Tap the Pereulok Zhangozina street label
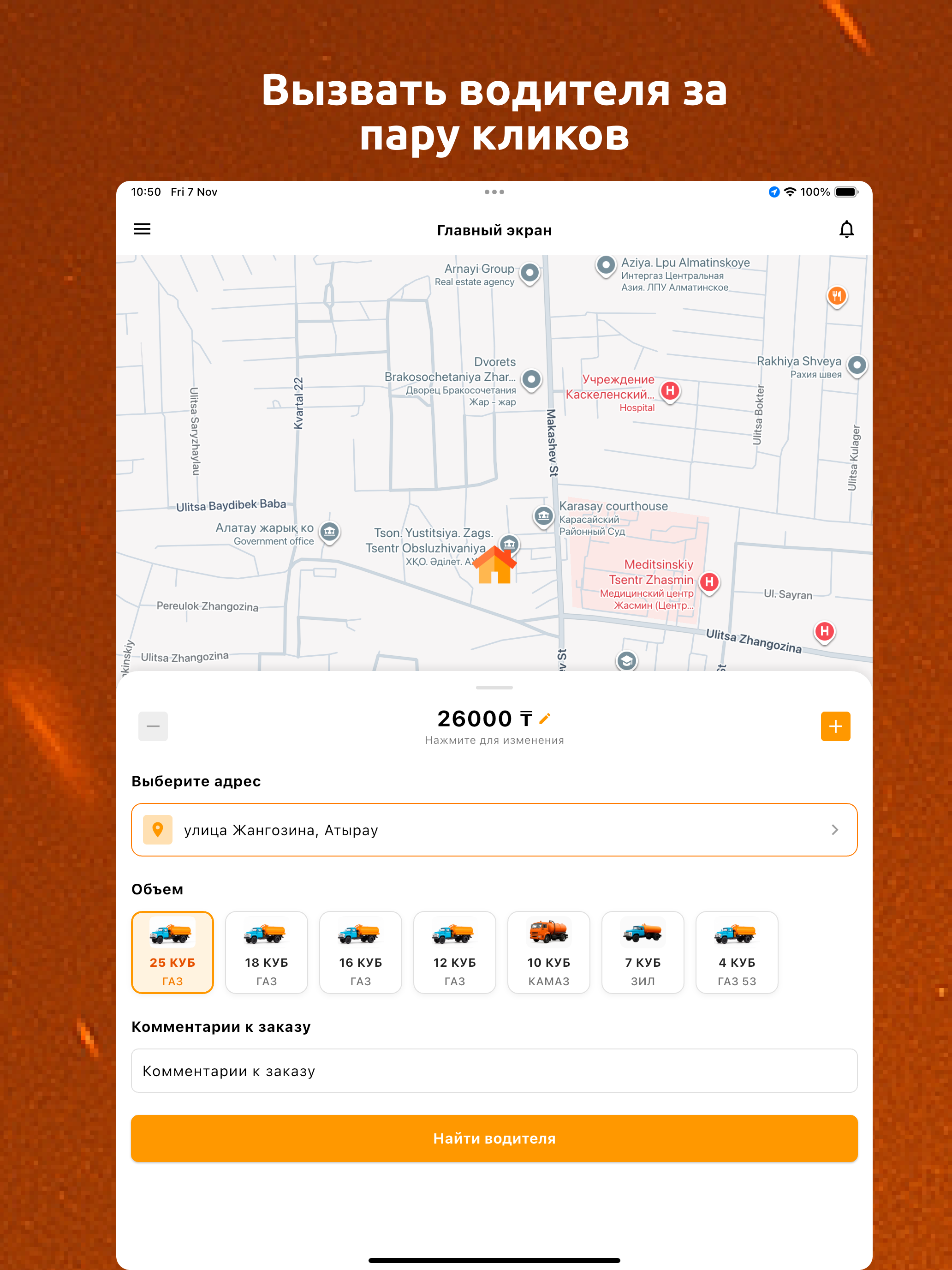 [x=207, y=606]
